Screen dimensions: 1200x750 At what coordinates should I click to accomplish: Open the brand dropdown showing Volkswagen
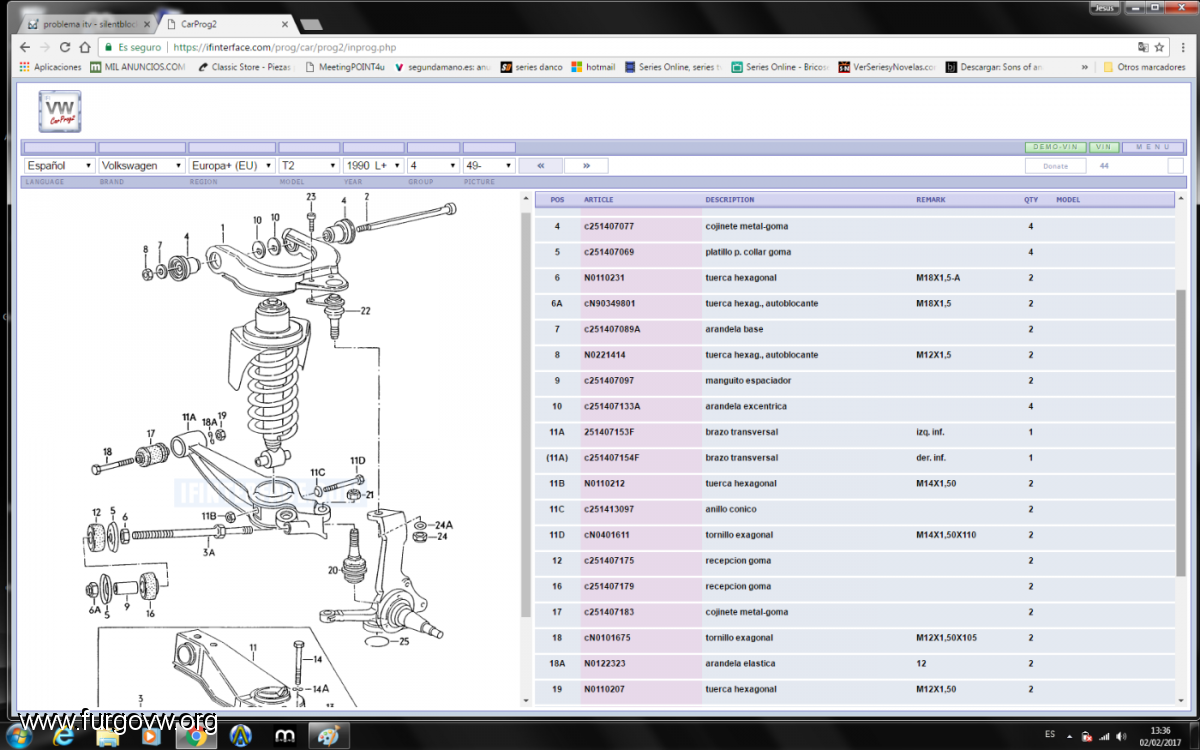(142, 165)
